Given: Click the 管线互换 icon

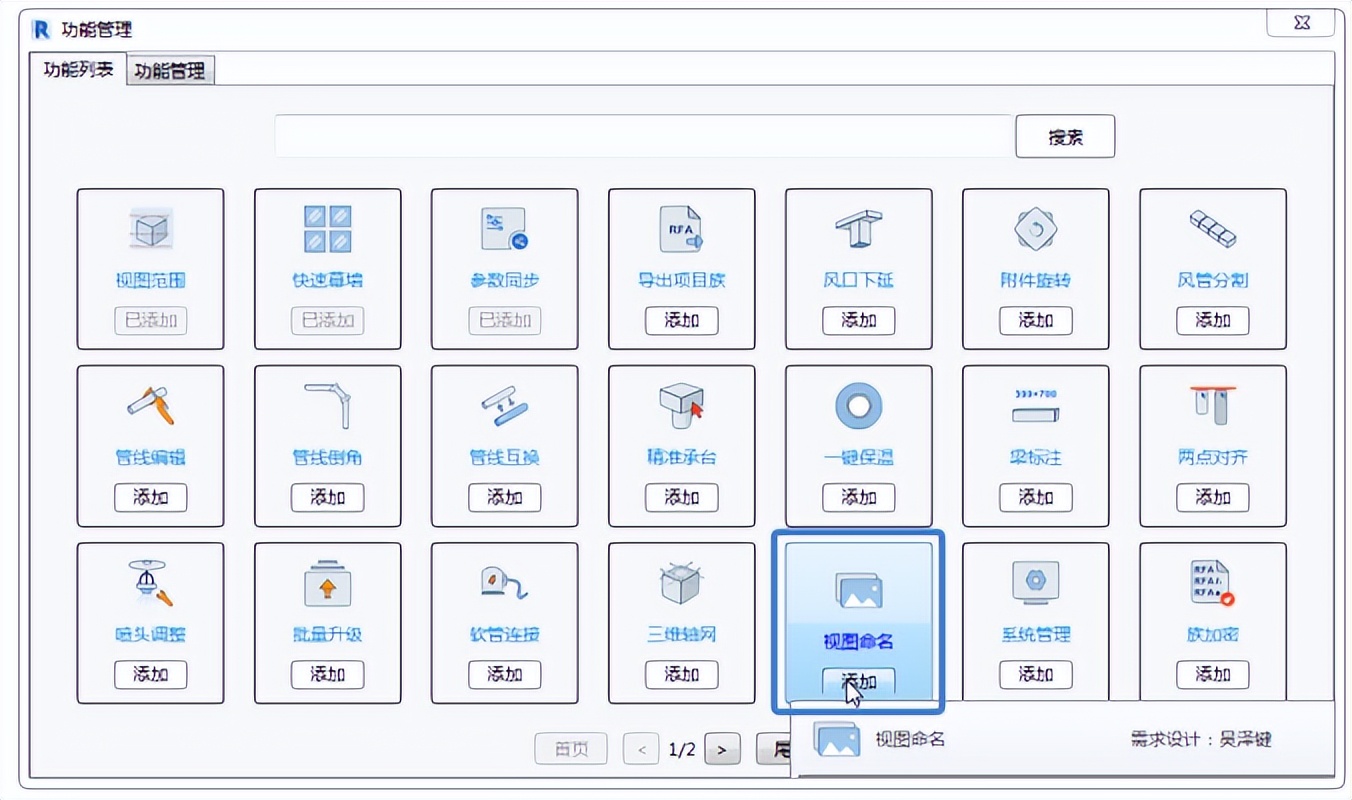Looking at the screenshot, I should coord(505,406).
